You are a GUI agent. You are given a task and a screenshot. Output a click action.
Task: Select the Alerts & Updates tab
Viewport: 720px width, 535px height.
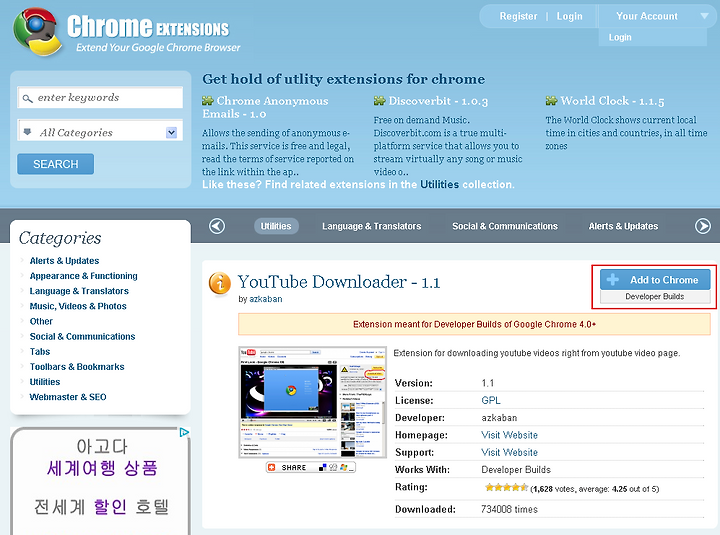623,226
